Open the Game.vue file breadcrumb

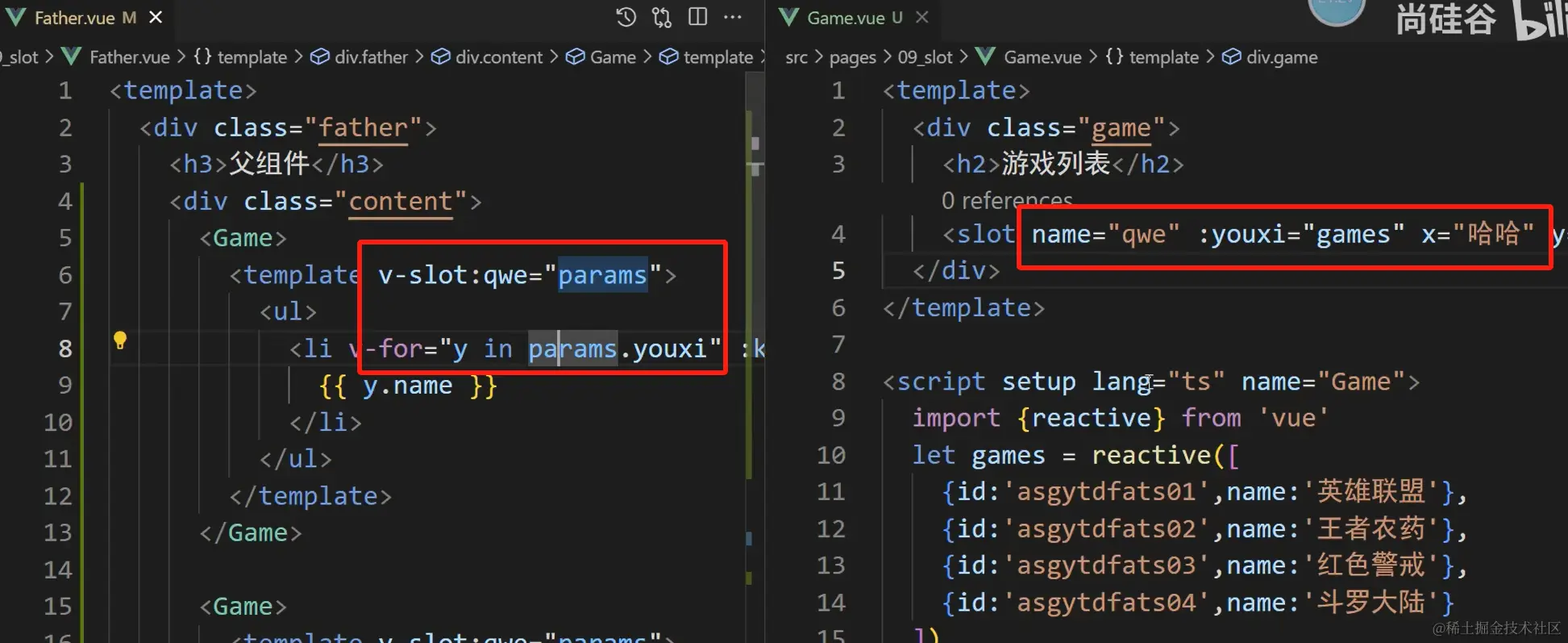click(x=1029, y=57)
